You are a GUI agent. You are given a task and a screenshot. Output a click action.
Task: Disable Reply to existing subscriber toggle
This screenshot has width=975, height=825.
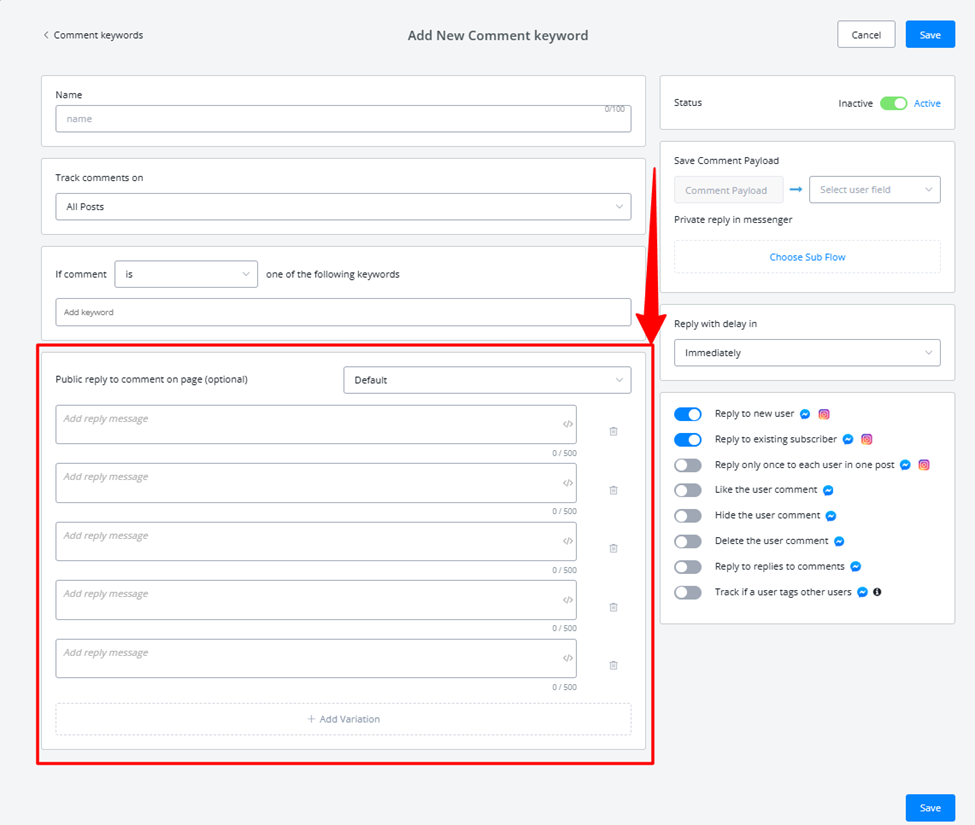point(688,440)
